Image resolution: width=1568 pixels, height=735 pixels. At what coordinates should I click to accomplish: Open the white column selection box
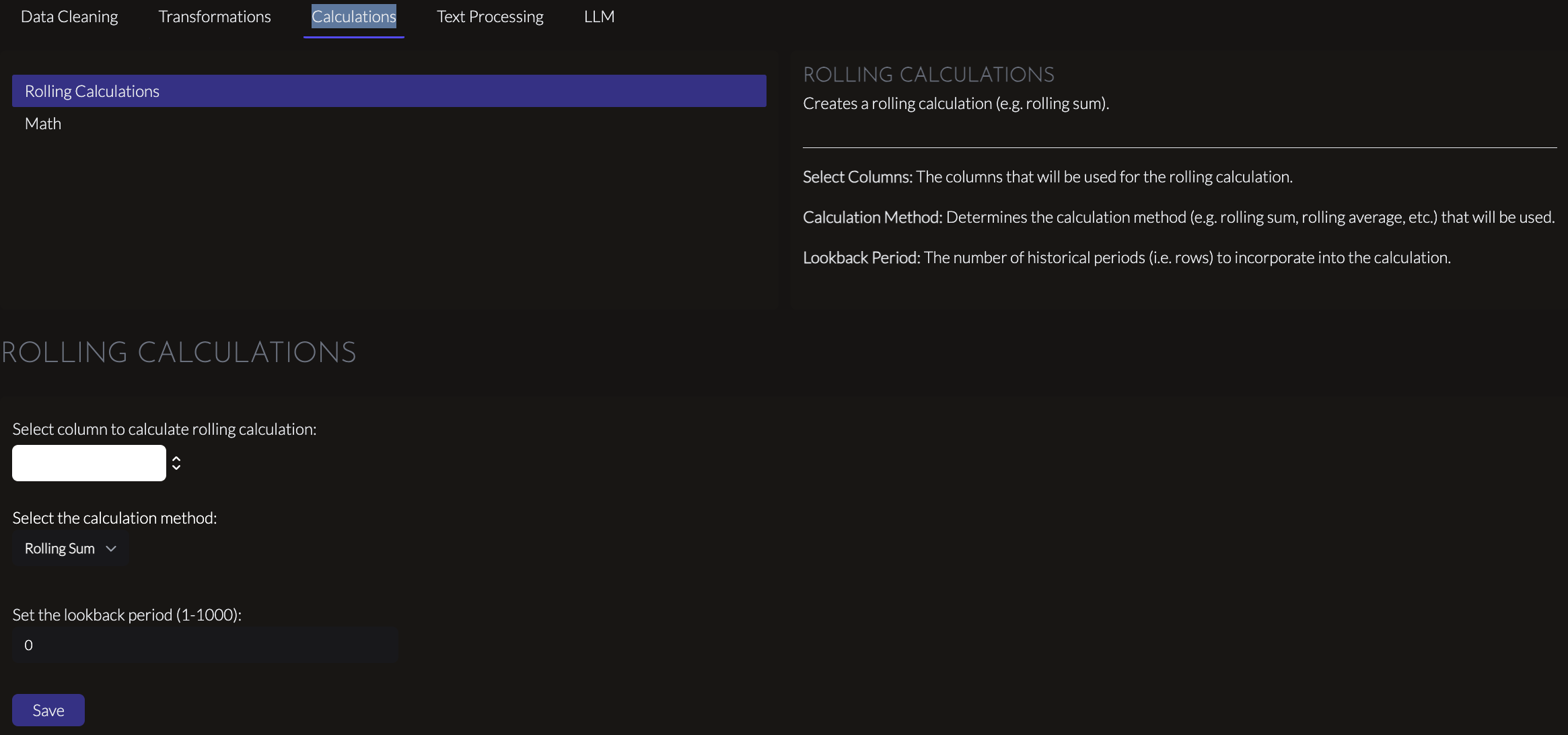pyautogui.click(x=89, y=463)
